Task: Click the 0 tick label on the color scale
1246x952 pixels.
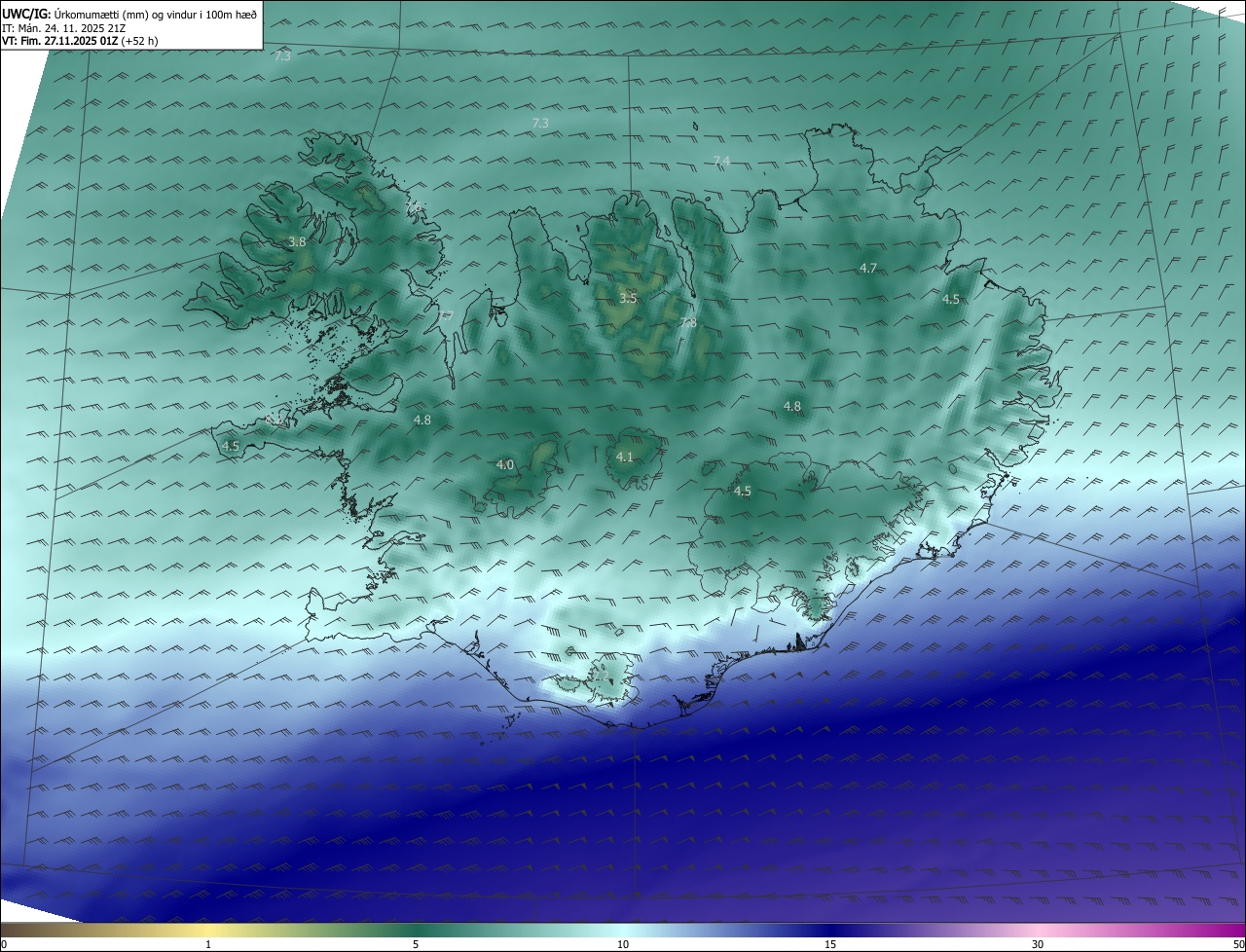Action: [x=4, y=944]
